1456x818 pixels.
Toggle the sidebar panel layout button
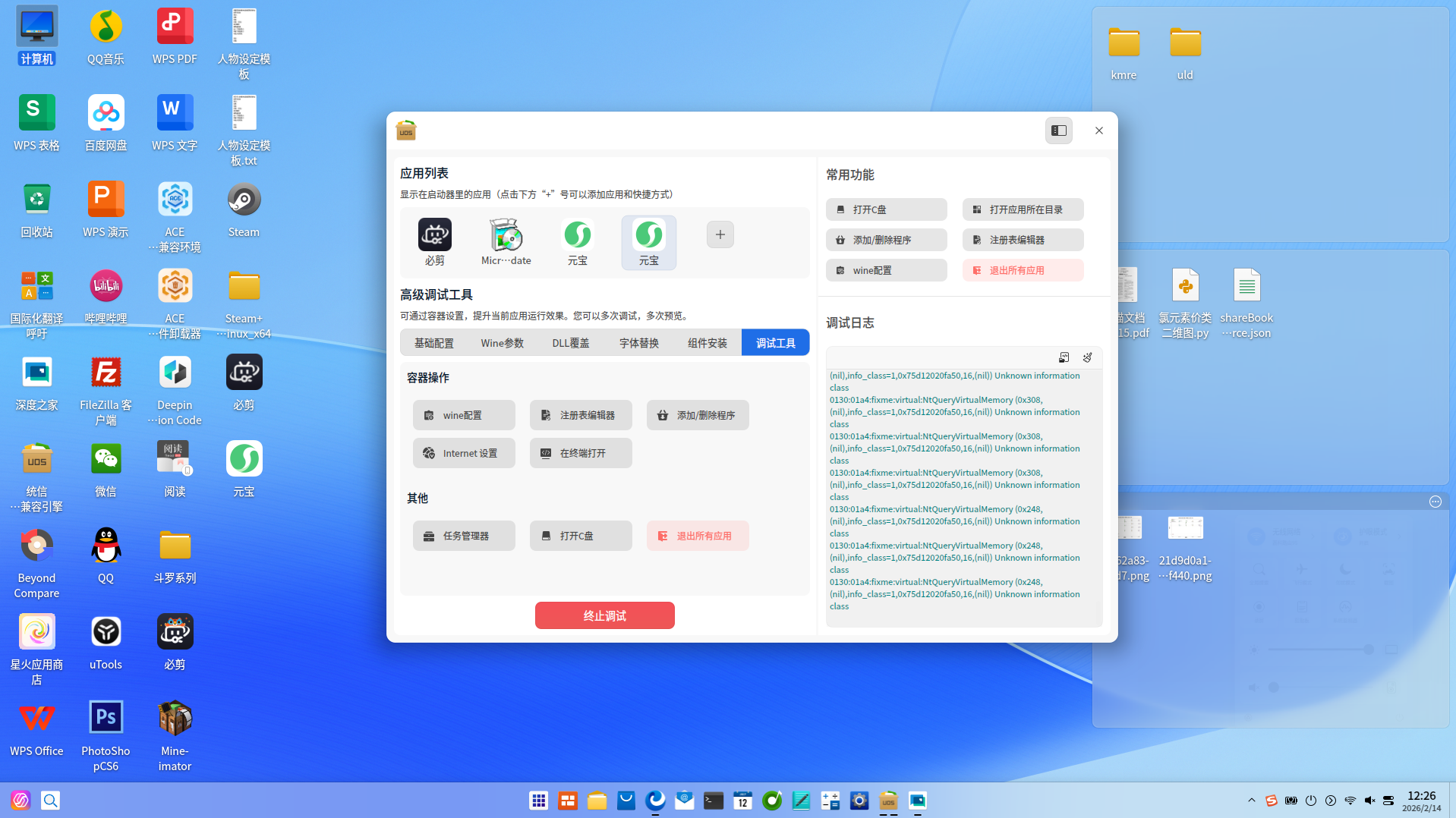1059,131
